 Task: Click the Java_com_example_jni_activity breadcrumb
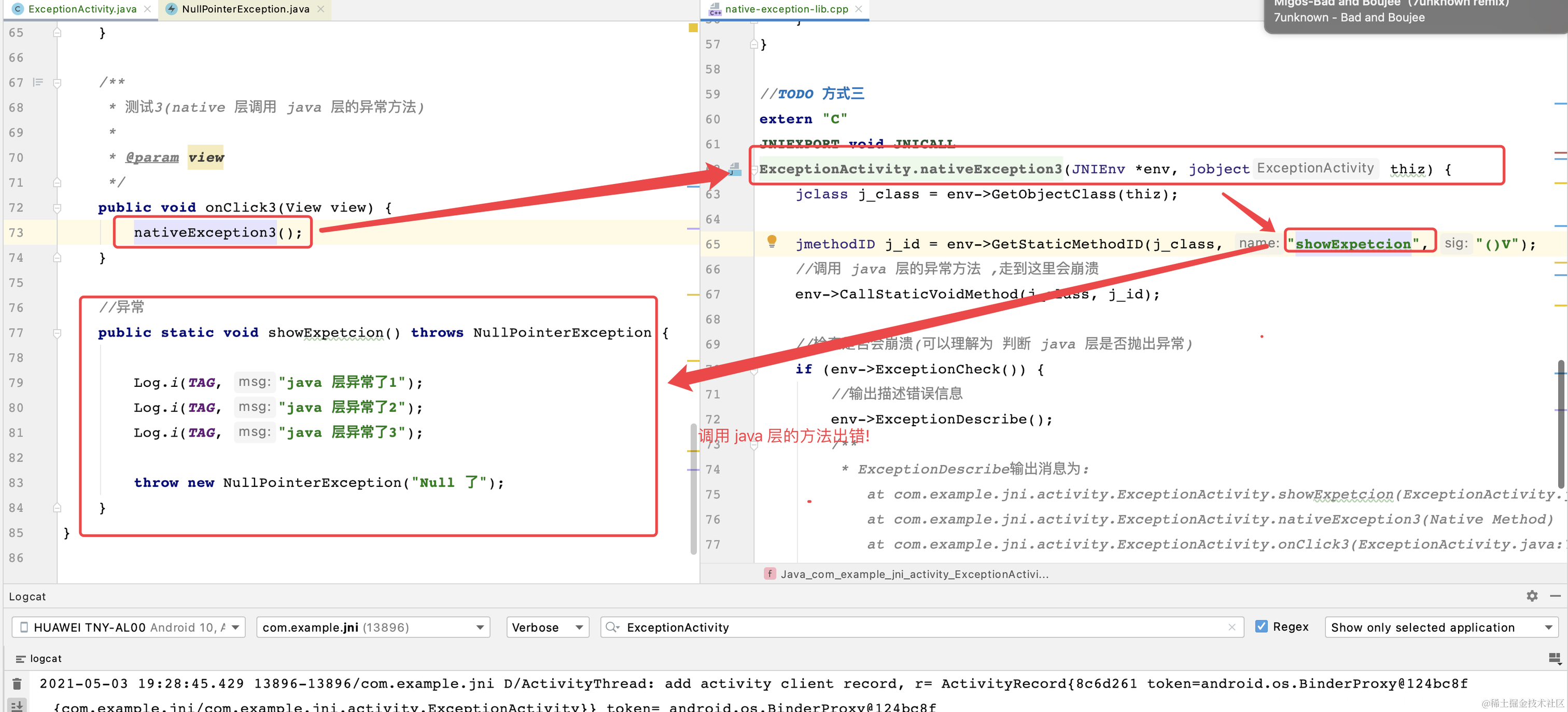[x=913, y=575]
